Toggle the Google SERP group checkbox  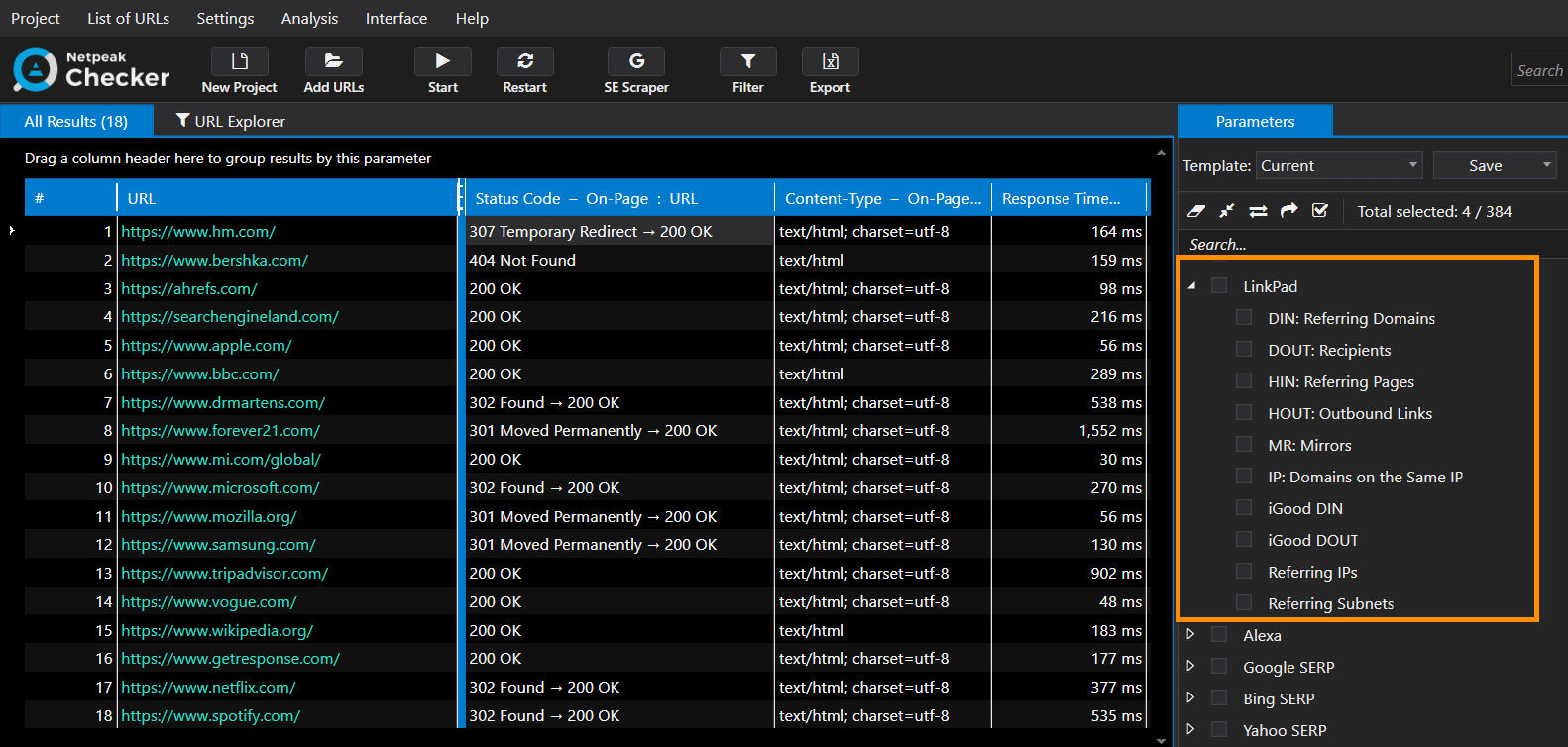(x=1219, y=666)
